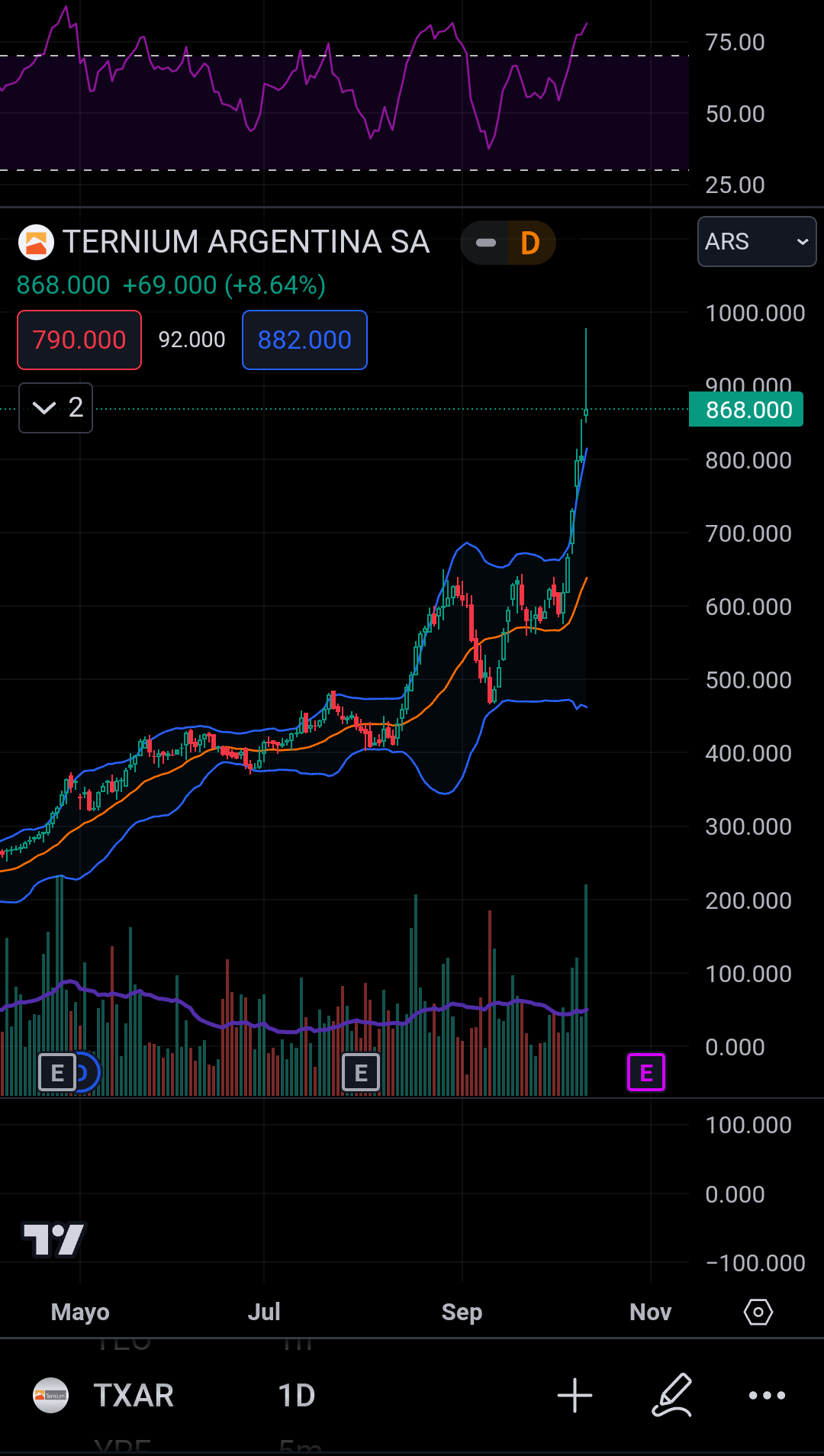Tap the red 790.000 sell button
824x1456 pixels.
point(79,340)
